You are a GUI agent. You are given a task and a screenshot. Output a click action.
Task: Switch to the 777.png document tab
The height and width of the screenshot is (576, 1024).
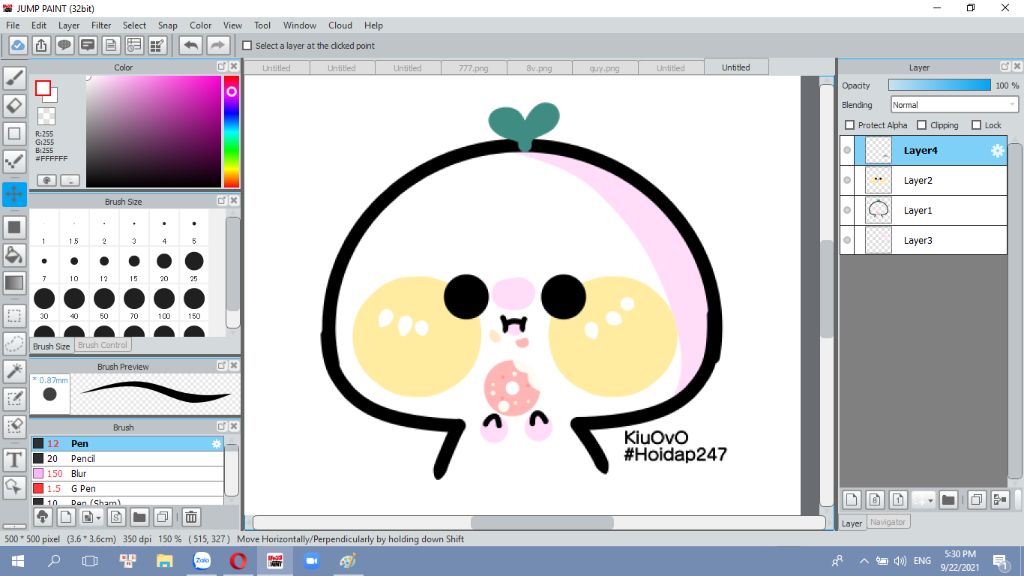[x=473, y=68]
